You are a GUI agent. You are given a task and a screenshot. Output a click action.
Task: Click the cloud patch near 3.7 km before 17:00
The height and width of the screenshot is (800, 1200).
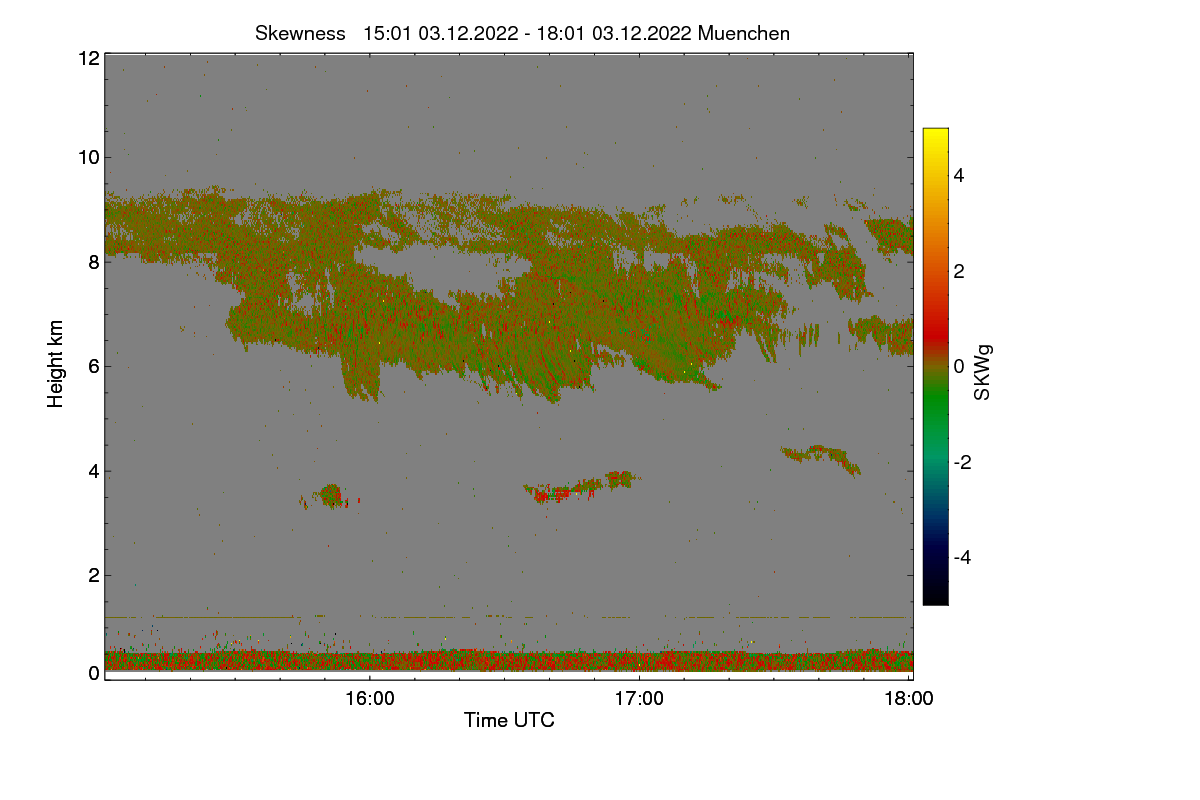pos(581,486)
